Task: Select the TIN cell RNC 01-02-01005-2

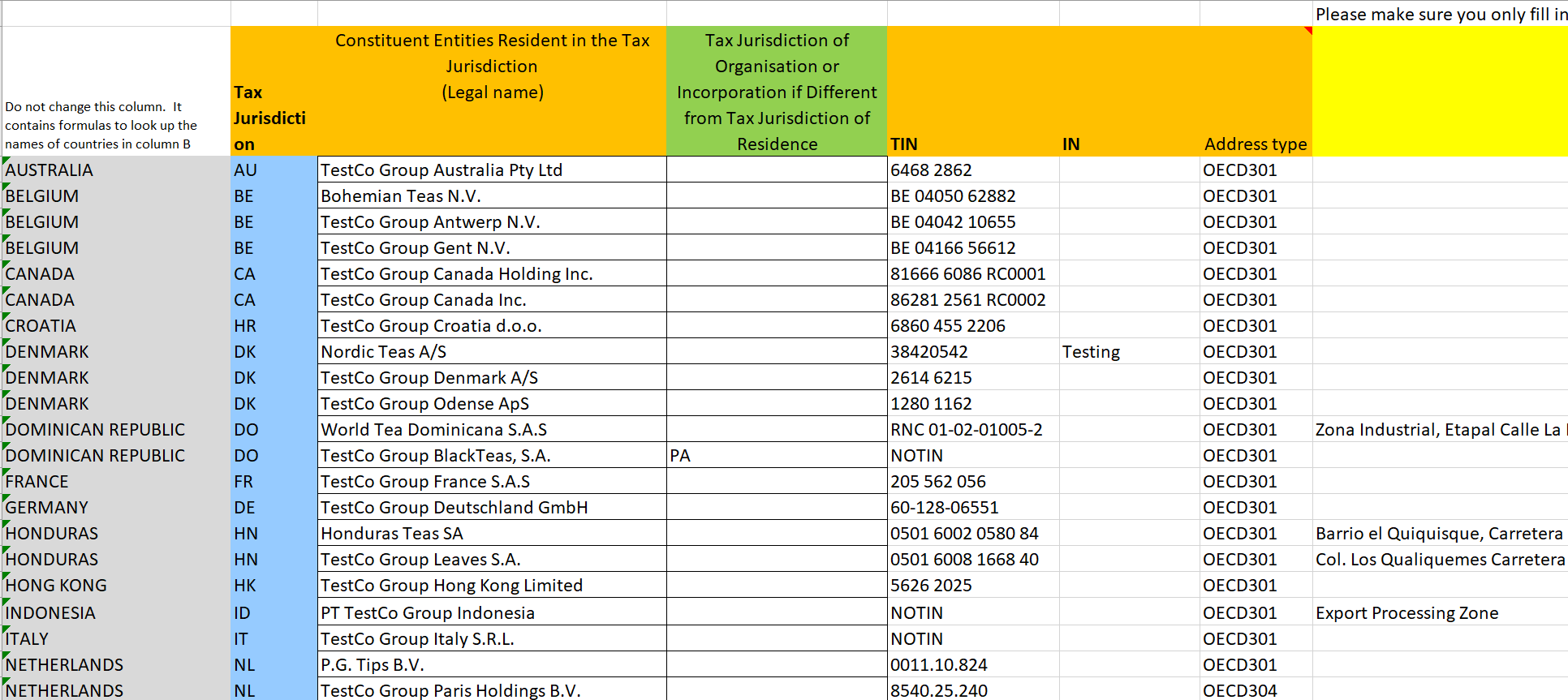Action: point(972,430)
